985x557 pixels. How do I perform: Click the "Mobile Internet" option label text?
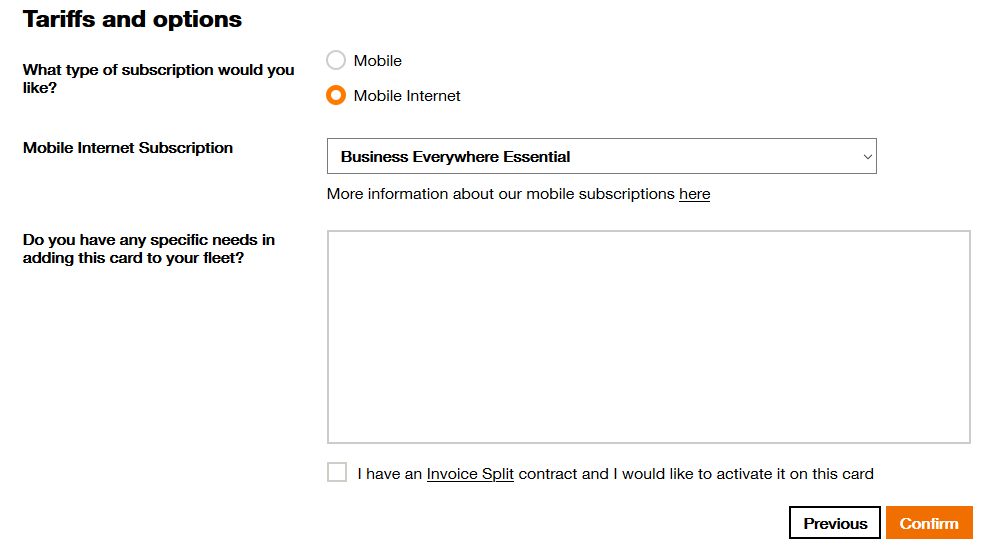point(407,96)
